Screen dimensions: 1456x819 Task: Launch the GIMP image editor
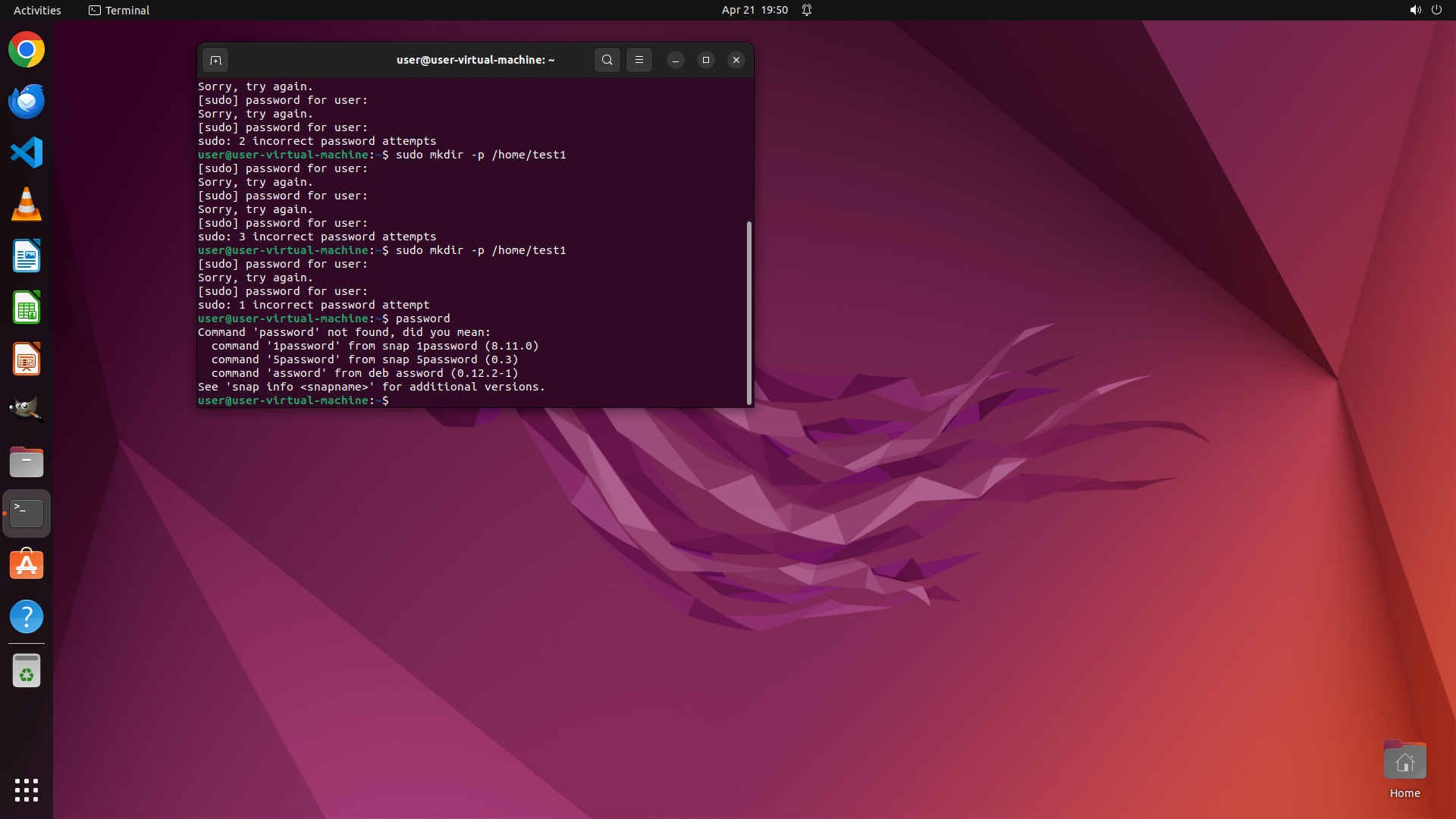point(27,410)
